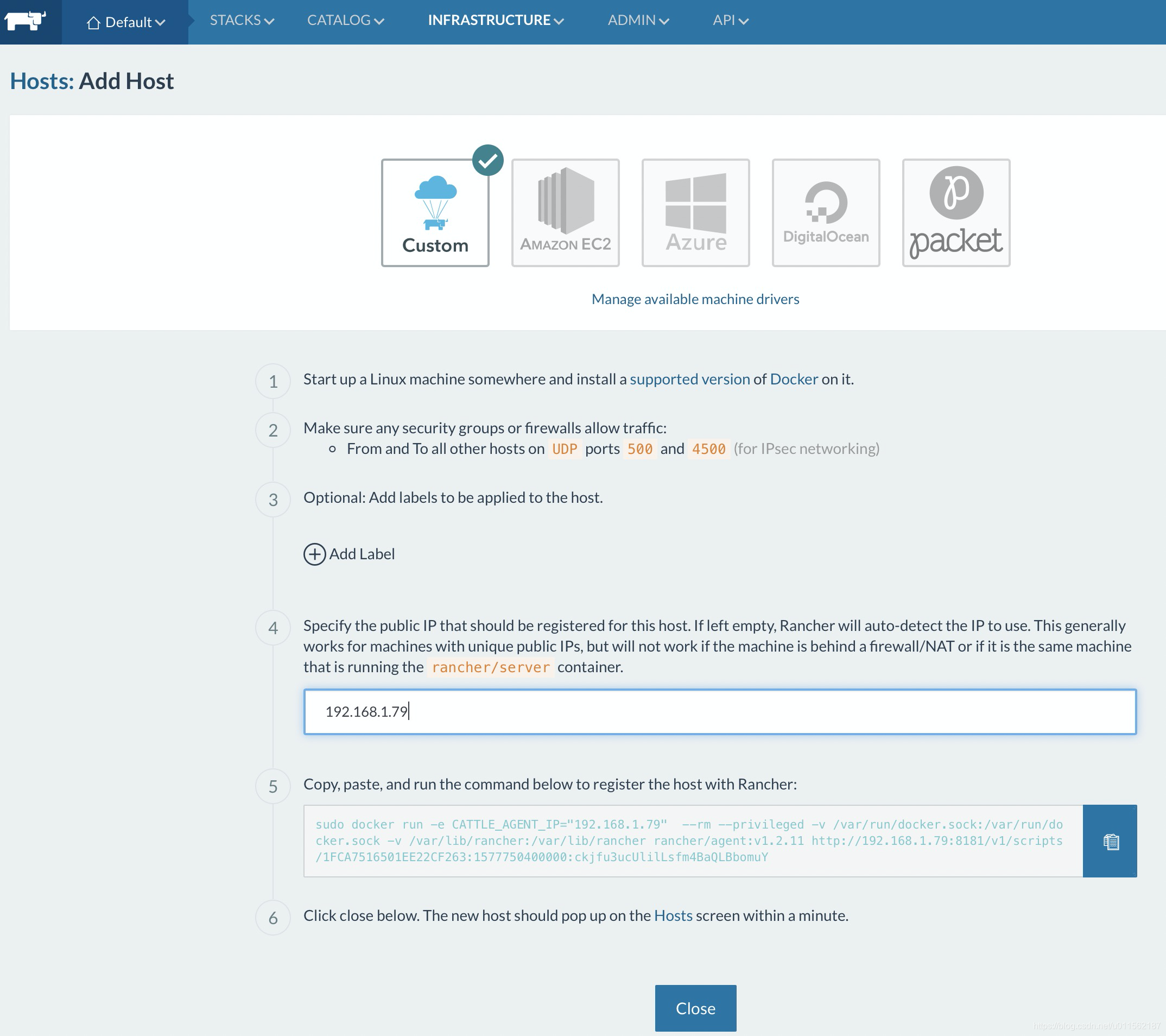
Task: Select the DigitalOcean driver tile
Action: [x=826, y=213]
